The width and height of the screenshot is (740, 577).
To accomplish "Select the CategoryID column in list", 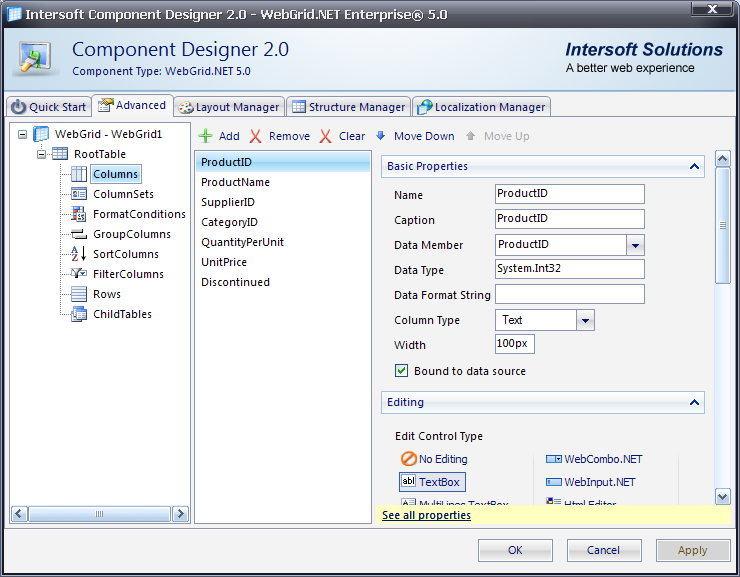I will click(x=283, y=222).
